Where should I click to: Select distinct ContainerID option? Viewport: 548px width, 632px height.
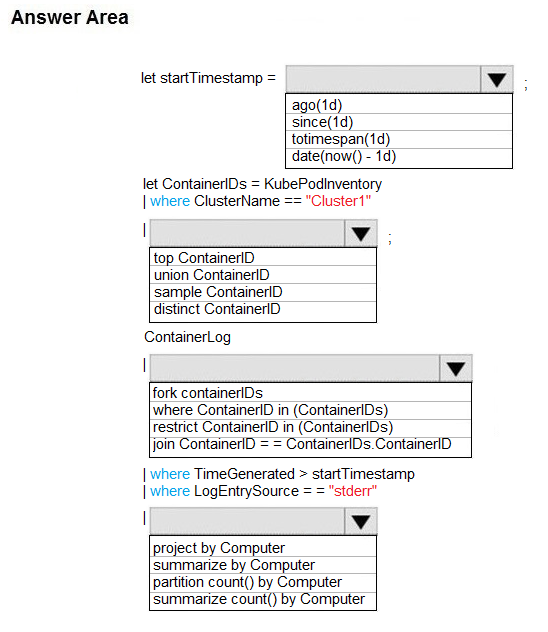tap(263, 310)
